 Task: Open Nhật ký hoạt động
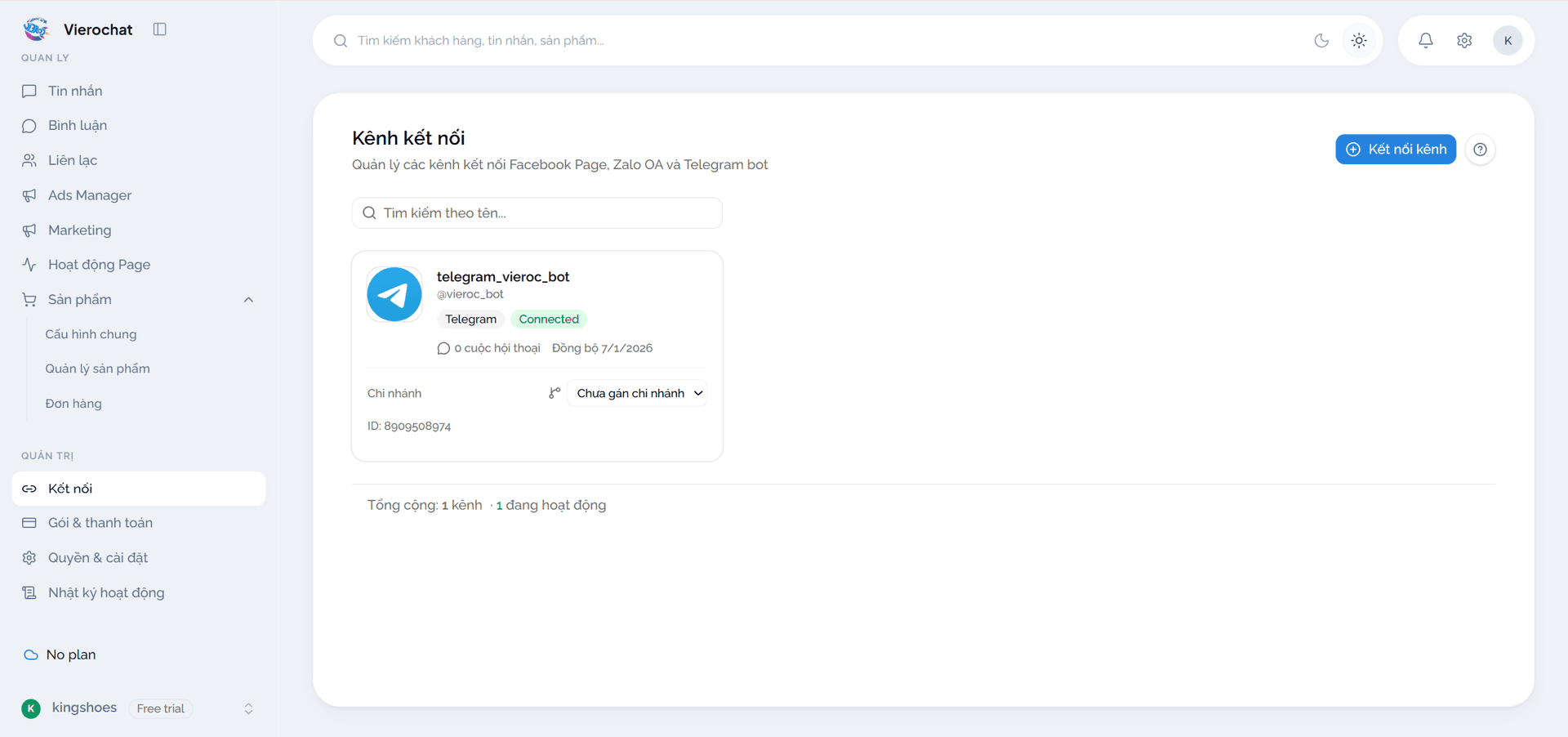(139, 593)
